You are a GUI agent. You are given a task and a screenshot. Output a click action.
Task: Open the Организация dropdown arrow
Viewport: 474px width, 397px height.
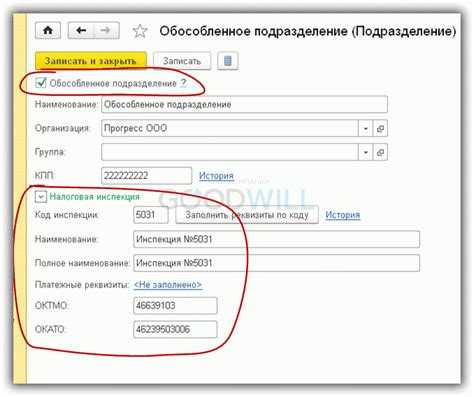(366, 128)
